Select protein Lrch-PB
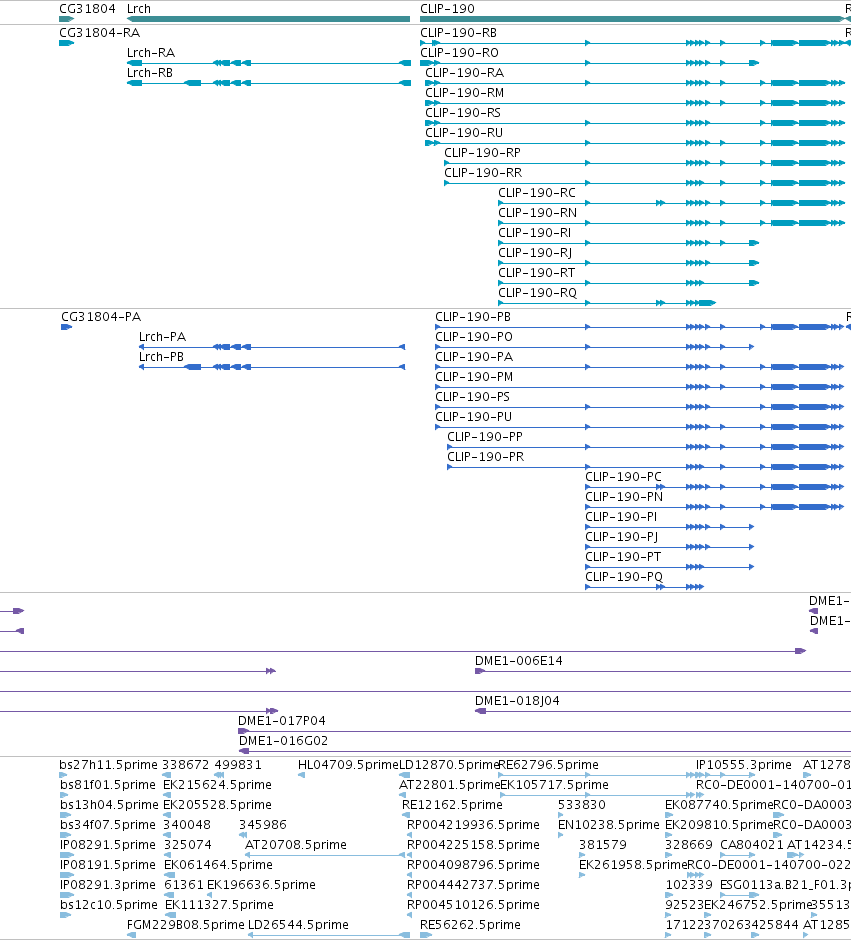This screenshot has width=851, height=940. coord(161,357)
